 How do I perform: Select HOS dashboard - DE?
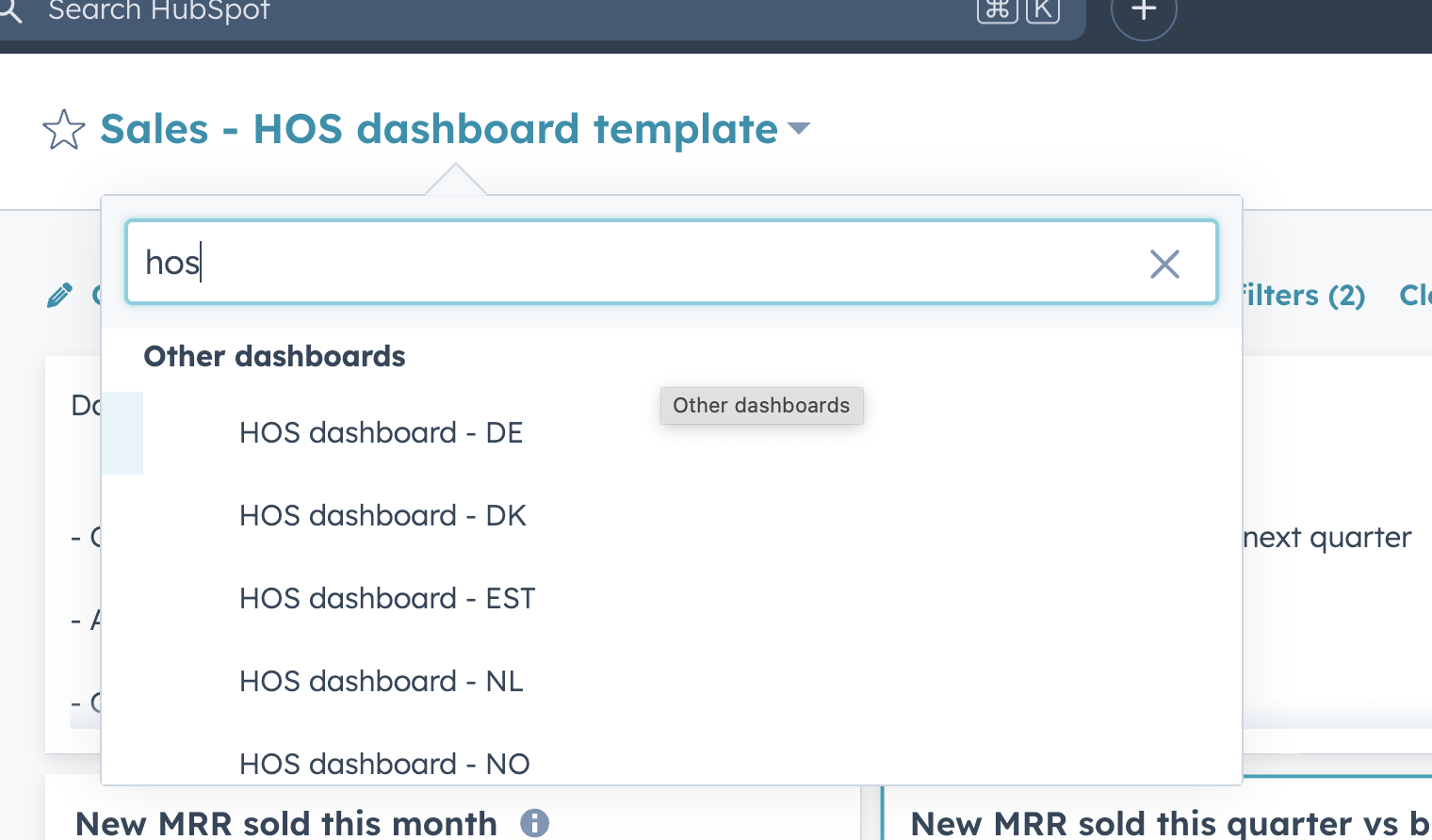point(381,433)
